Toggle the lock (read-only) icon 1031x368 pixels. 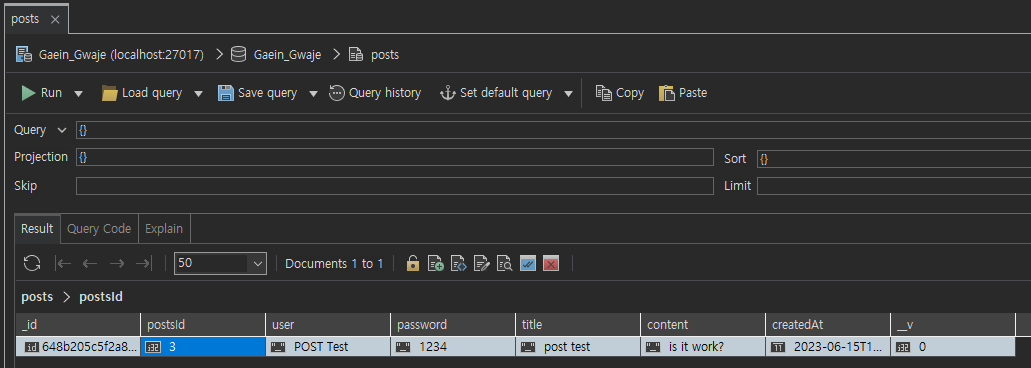413,264
